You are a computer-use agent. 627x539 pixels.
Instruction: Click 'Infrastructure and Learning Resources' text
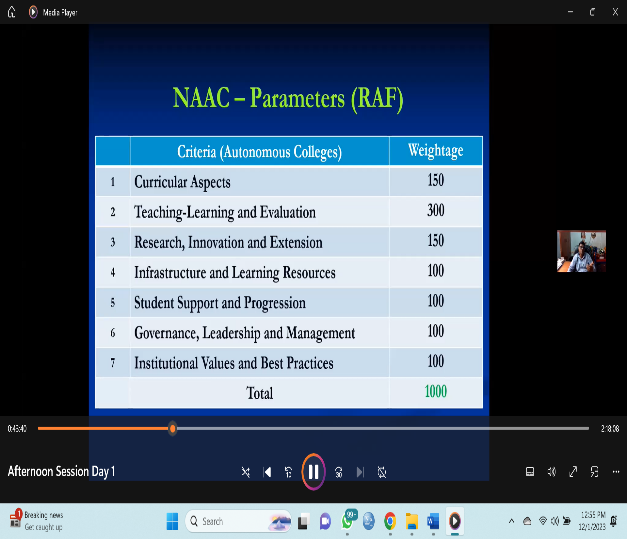[235, 273]
